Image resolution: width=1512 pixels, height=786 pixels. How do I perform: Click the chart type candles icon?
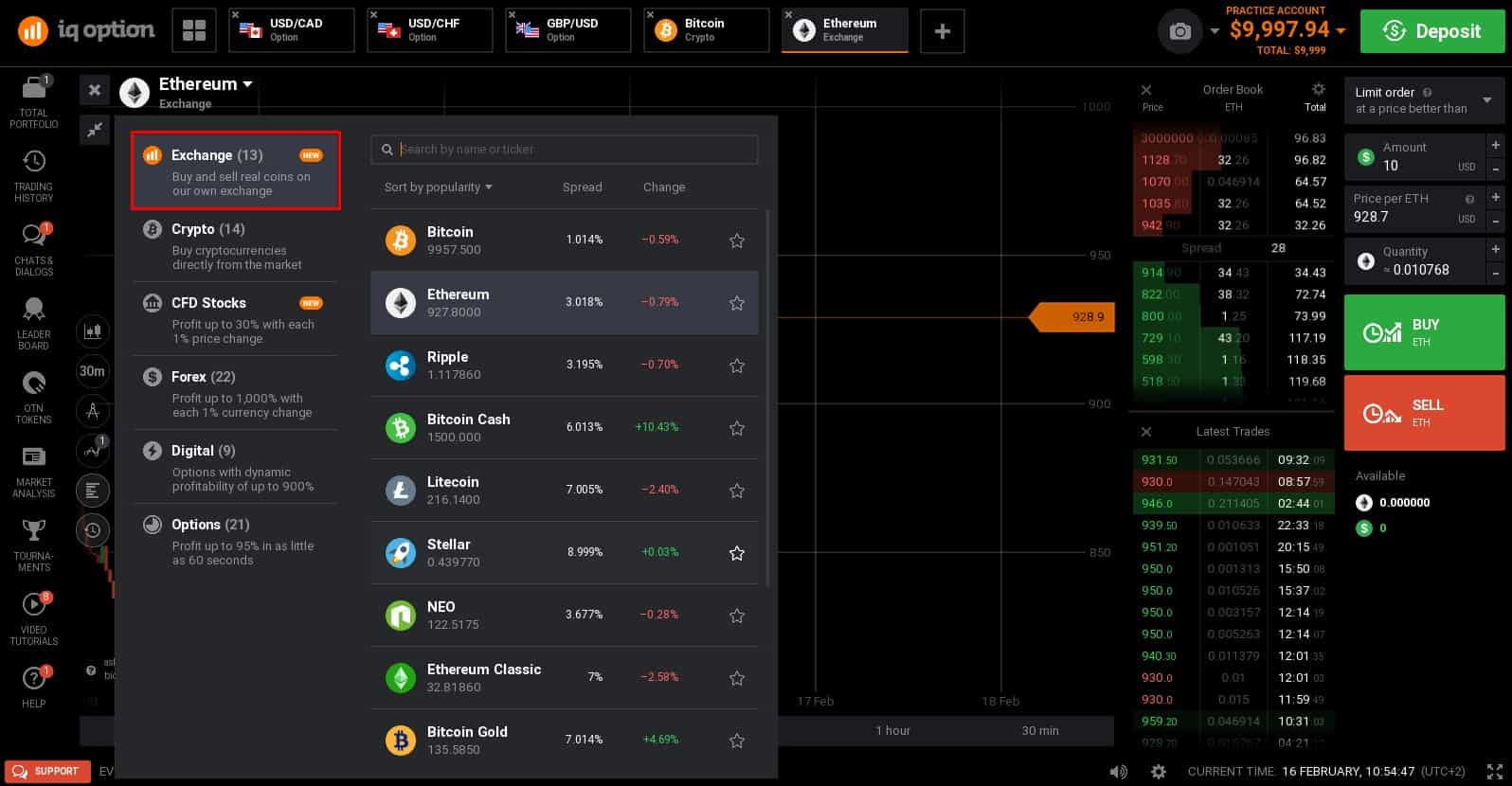point(93,331)
